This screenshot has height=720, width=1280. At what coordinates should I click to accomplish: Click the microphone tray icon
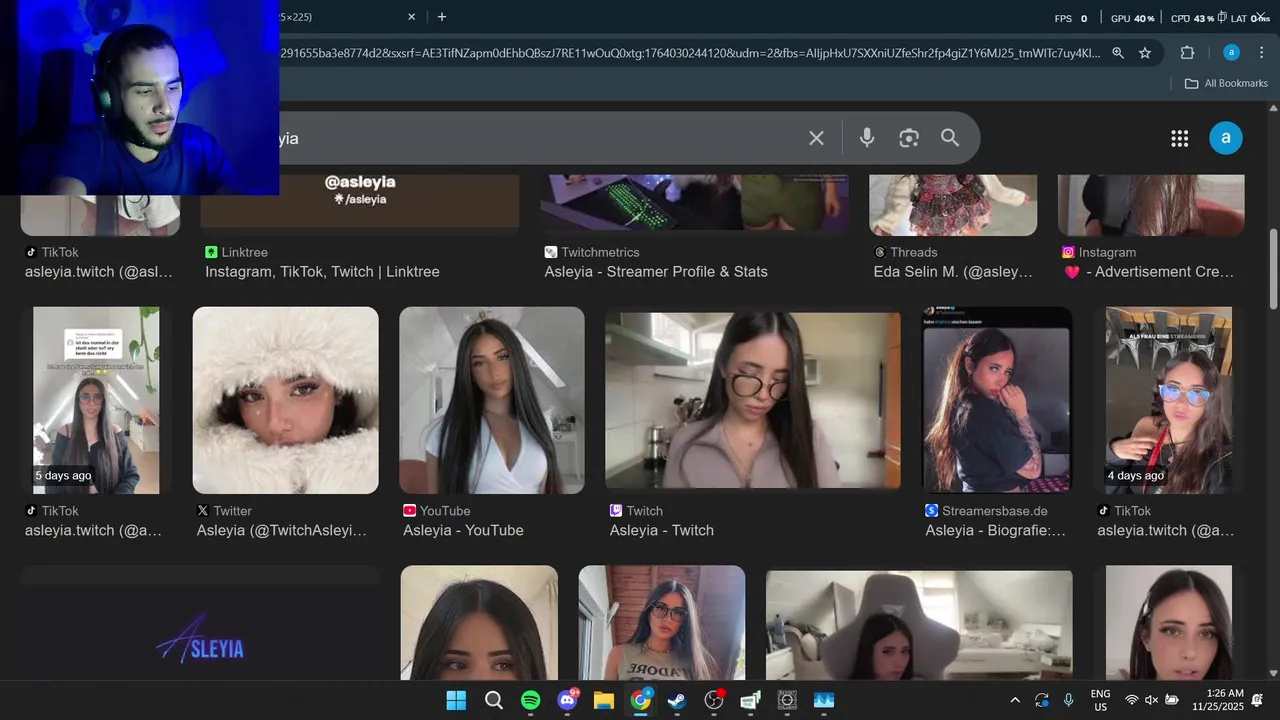[1069, 700]
